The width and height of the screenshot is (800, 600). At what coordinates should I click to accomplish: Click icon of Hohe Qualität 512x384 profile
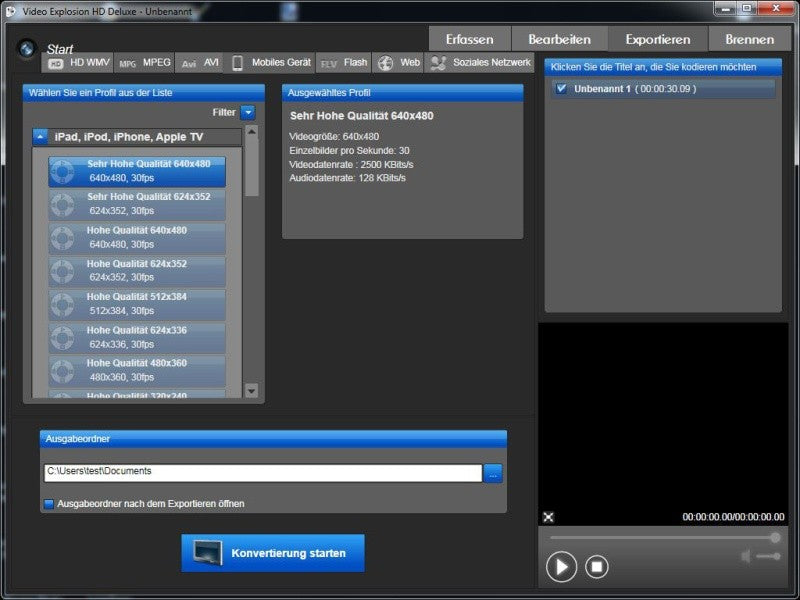(62, 305)
